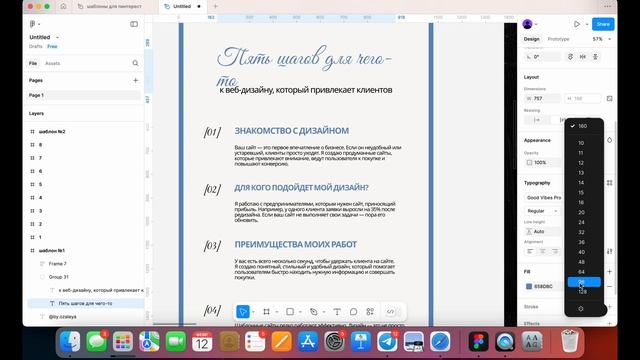The height and width of the screenshot is (360, 640).
Task: Open Finder in the Dock
Action: point(70,342)
